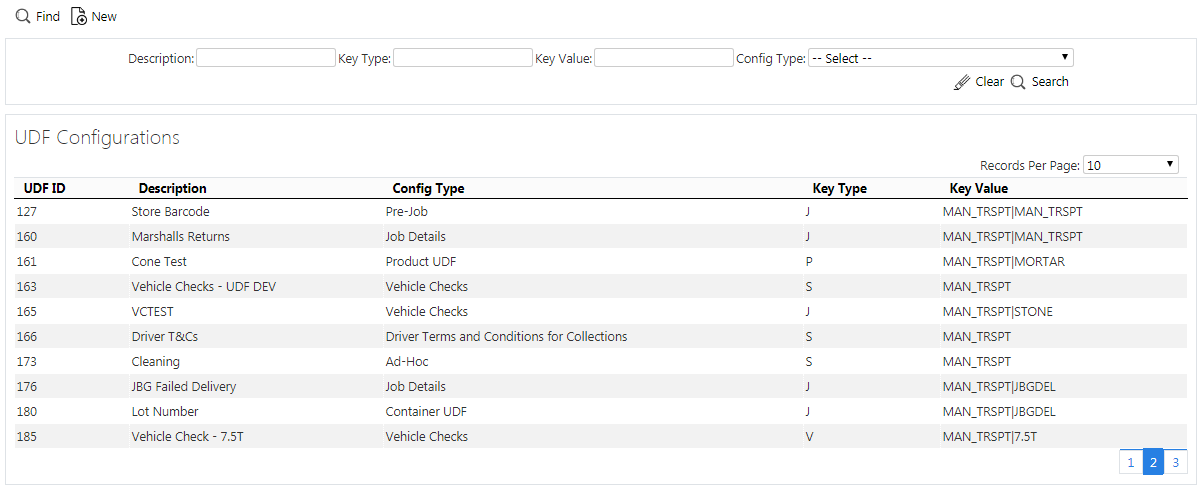
Task: Click the Search magnifier icon
Action: click(1019, 82)
